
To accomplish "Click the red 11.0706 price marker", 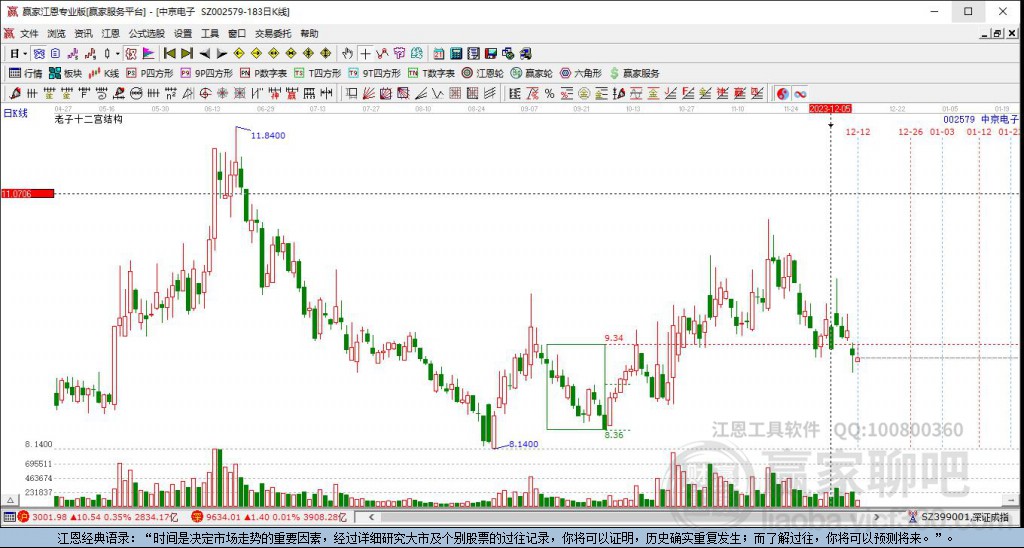I will pos(27,194).
